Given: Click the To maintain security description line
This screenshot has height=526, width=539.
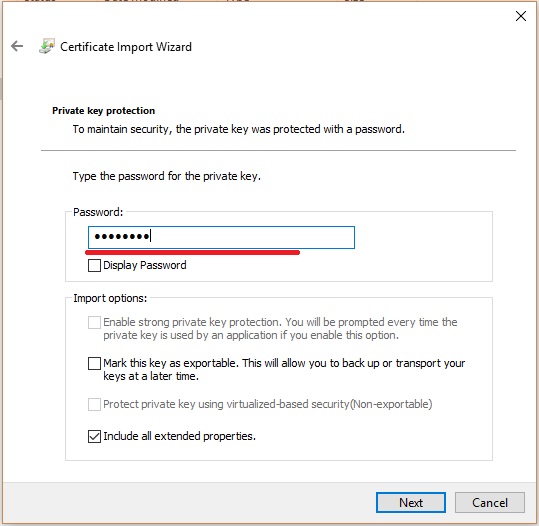Looking at the screenshot, I should [x=239, y=129].
